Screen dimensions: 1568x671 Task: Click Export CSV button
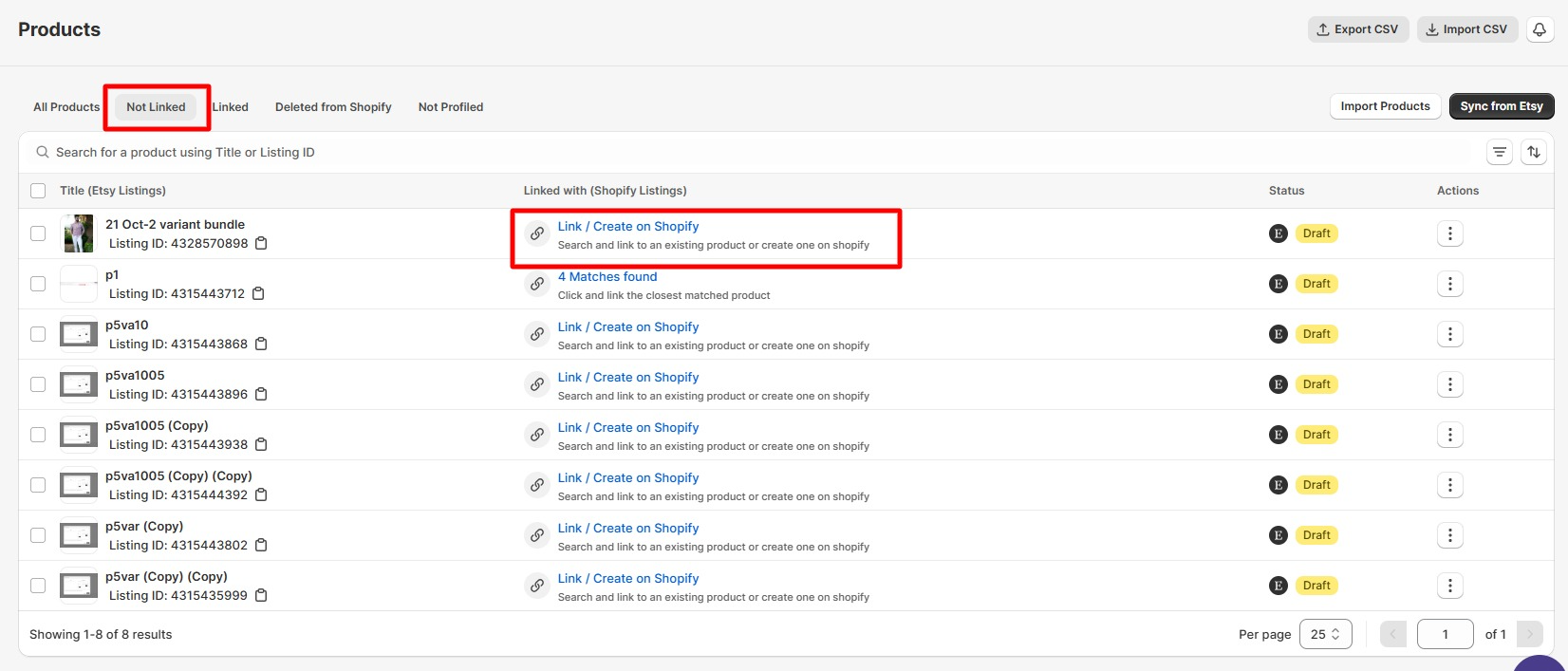(x=1358, y=29)
